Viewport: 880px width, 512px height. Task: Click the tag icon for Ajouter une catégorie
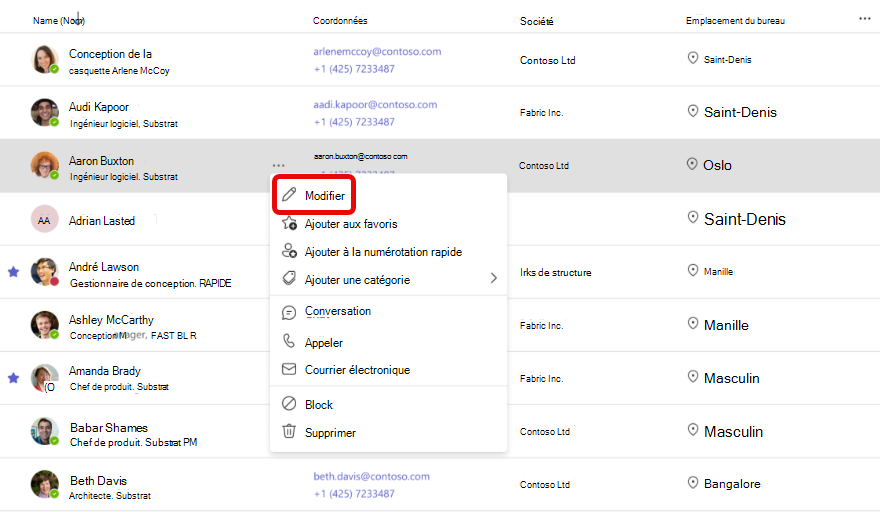point(289,278)
